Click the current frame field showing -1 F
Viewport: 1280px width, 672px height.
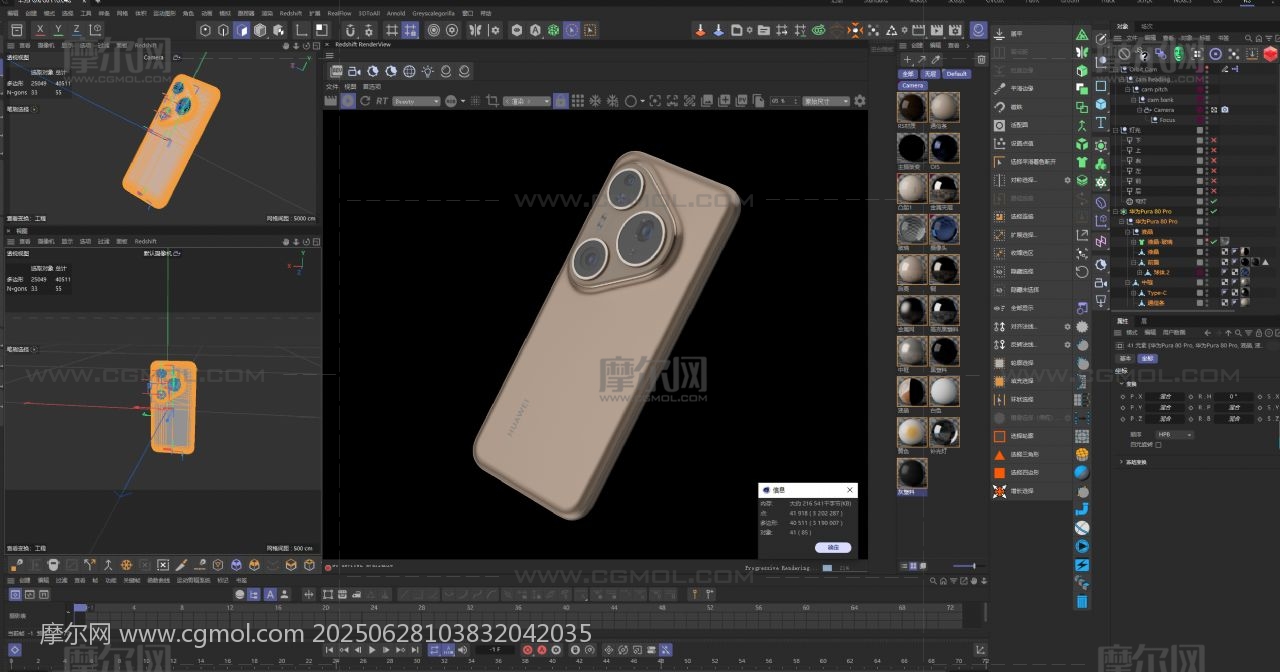(x=495, y=650)
